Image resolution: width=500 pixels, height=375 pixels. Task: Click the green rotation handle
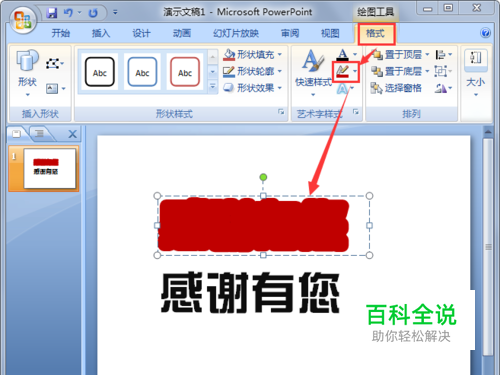(263, 177)
